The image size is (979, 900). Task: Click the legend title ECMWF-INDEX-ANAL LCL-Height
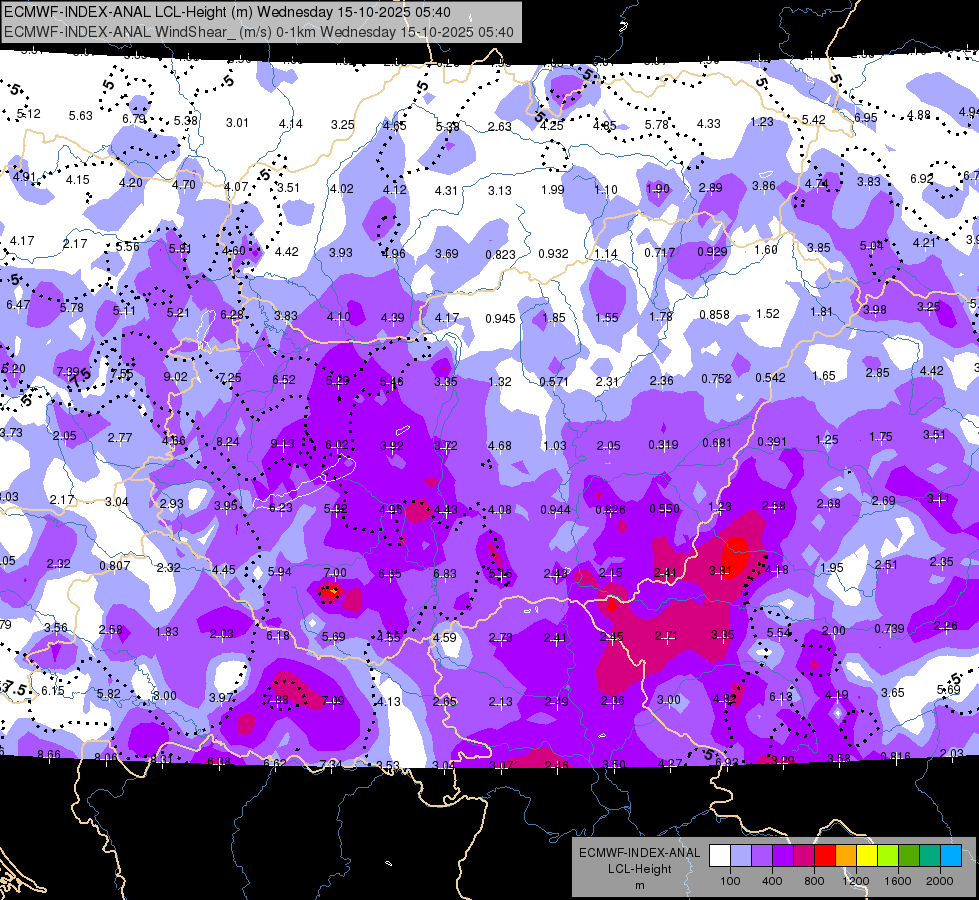click(x=639, y=861)
